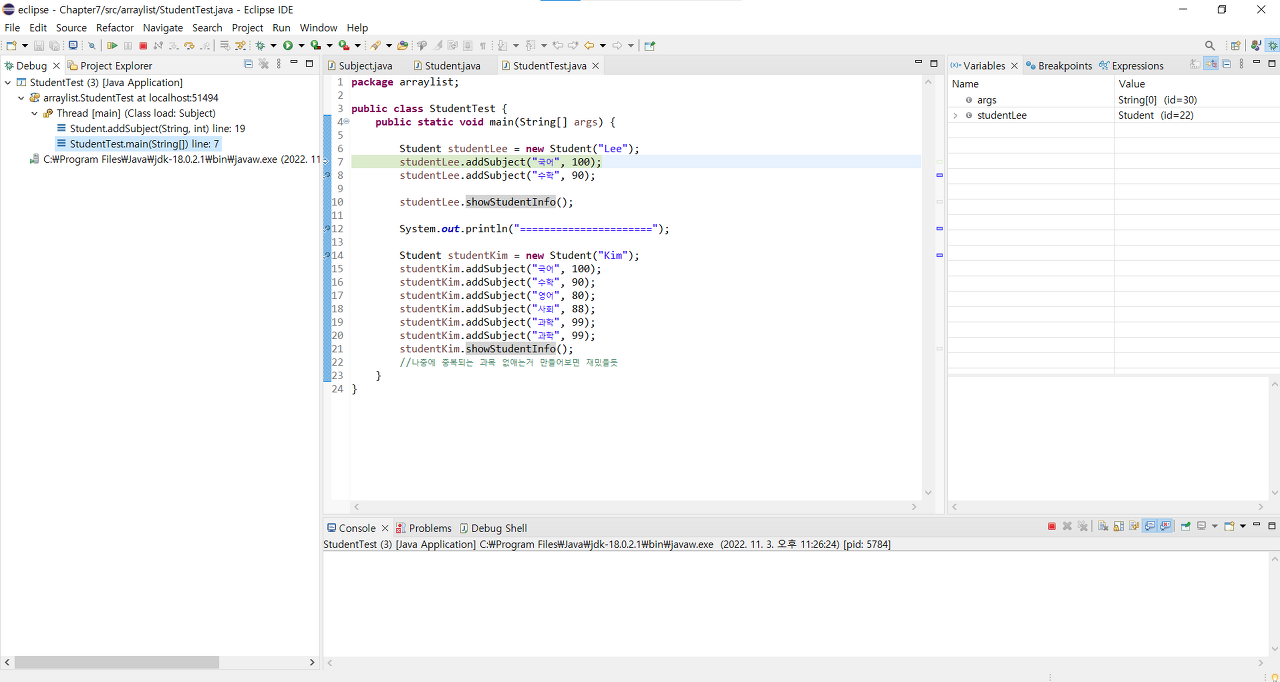
Task: Open Display Selected Console dropdown arrow
Action: [x=1214, y=526]
